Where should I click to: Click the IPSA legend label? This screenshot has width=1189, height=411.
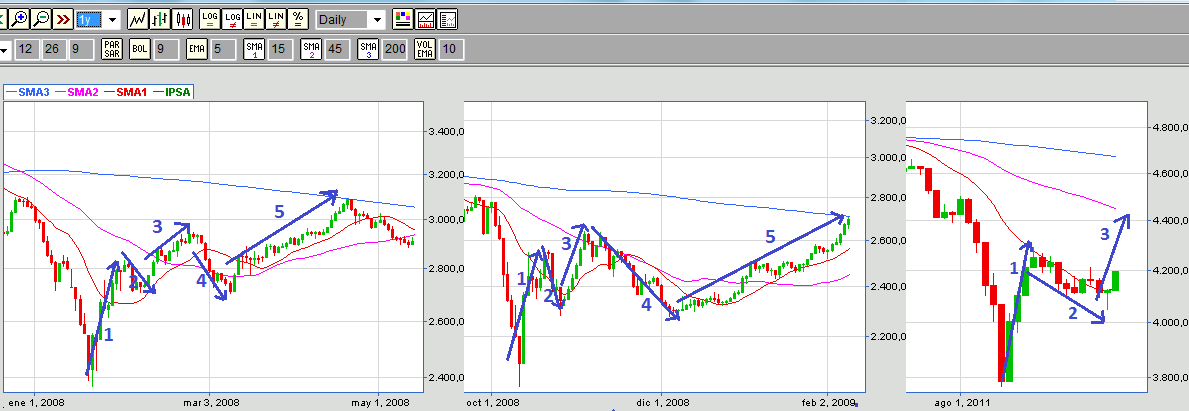(x=177, y=91)
